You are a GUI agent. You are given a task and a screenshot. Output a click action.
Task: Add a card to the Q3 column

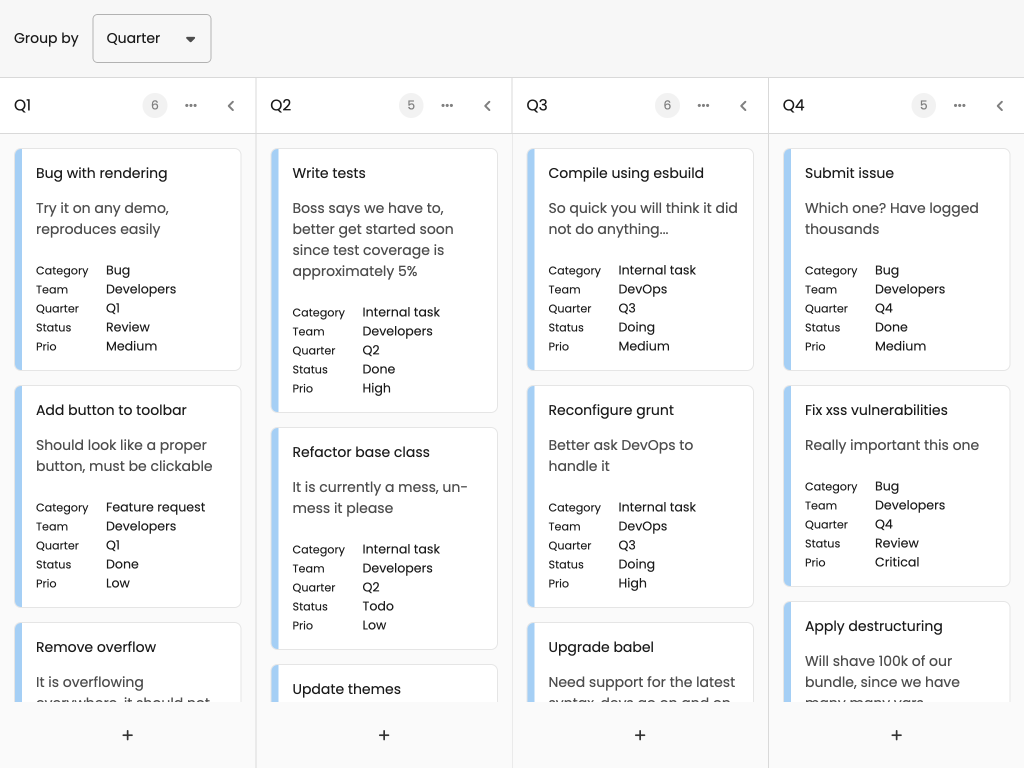coord(639,735)
